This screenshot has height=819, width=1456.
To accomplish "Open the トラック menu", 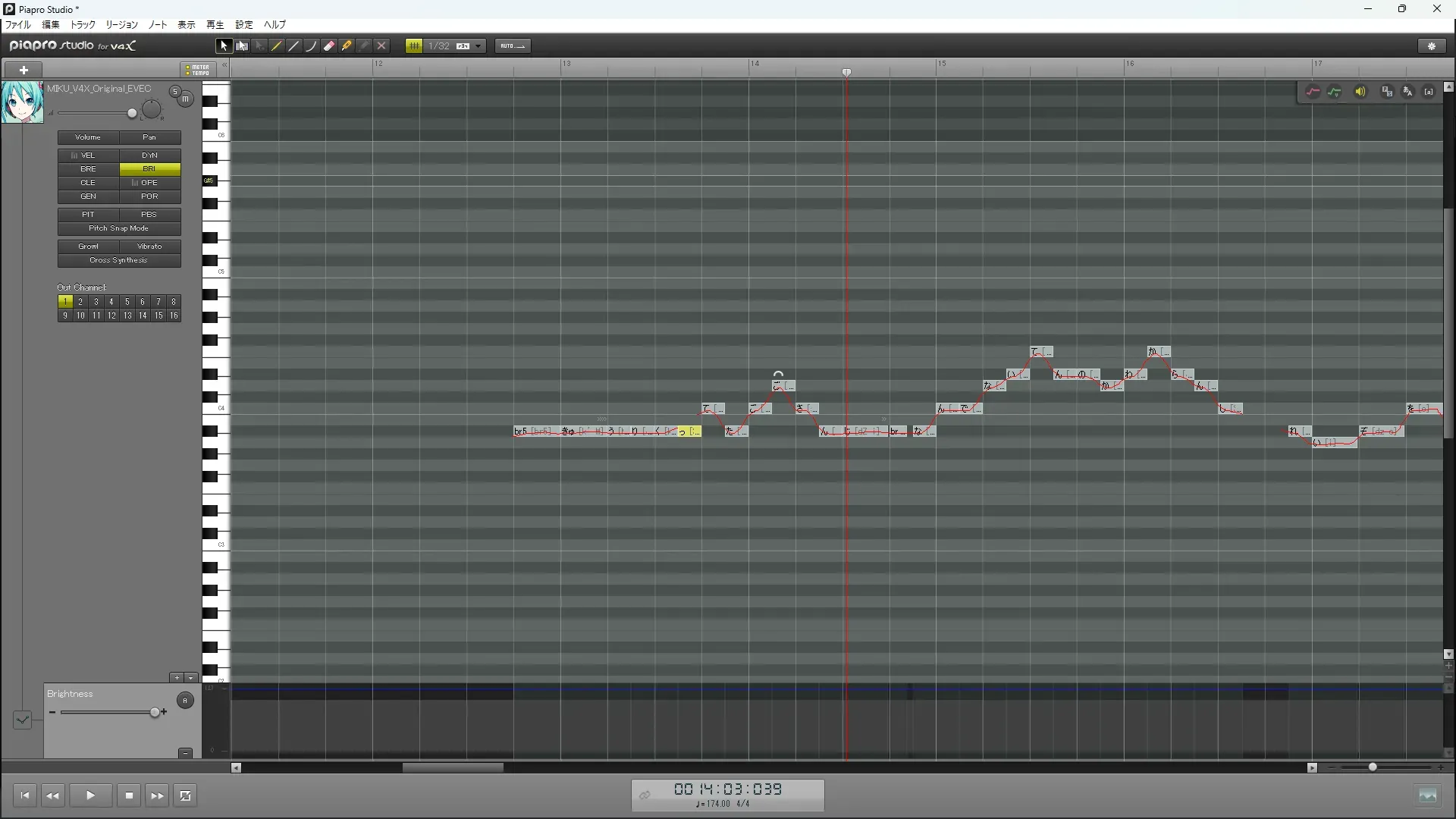I will [83, 25].
